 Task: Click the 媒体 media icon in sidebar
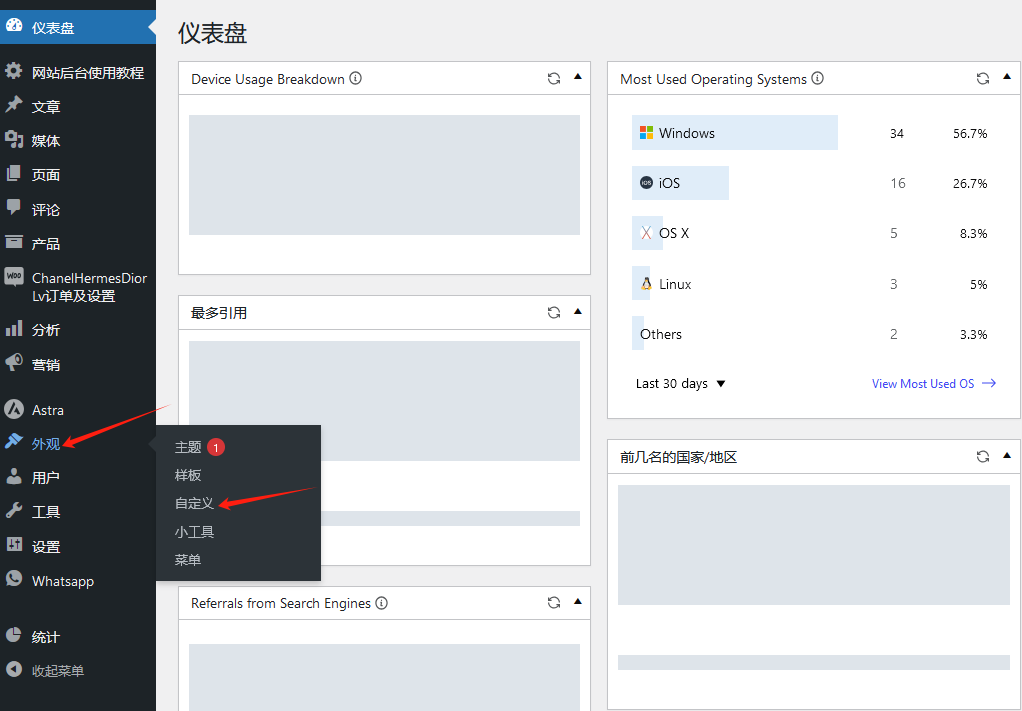coord(14,140)
